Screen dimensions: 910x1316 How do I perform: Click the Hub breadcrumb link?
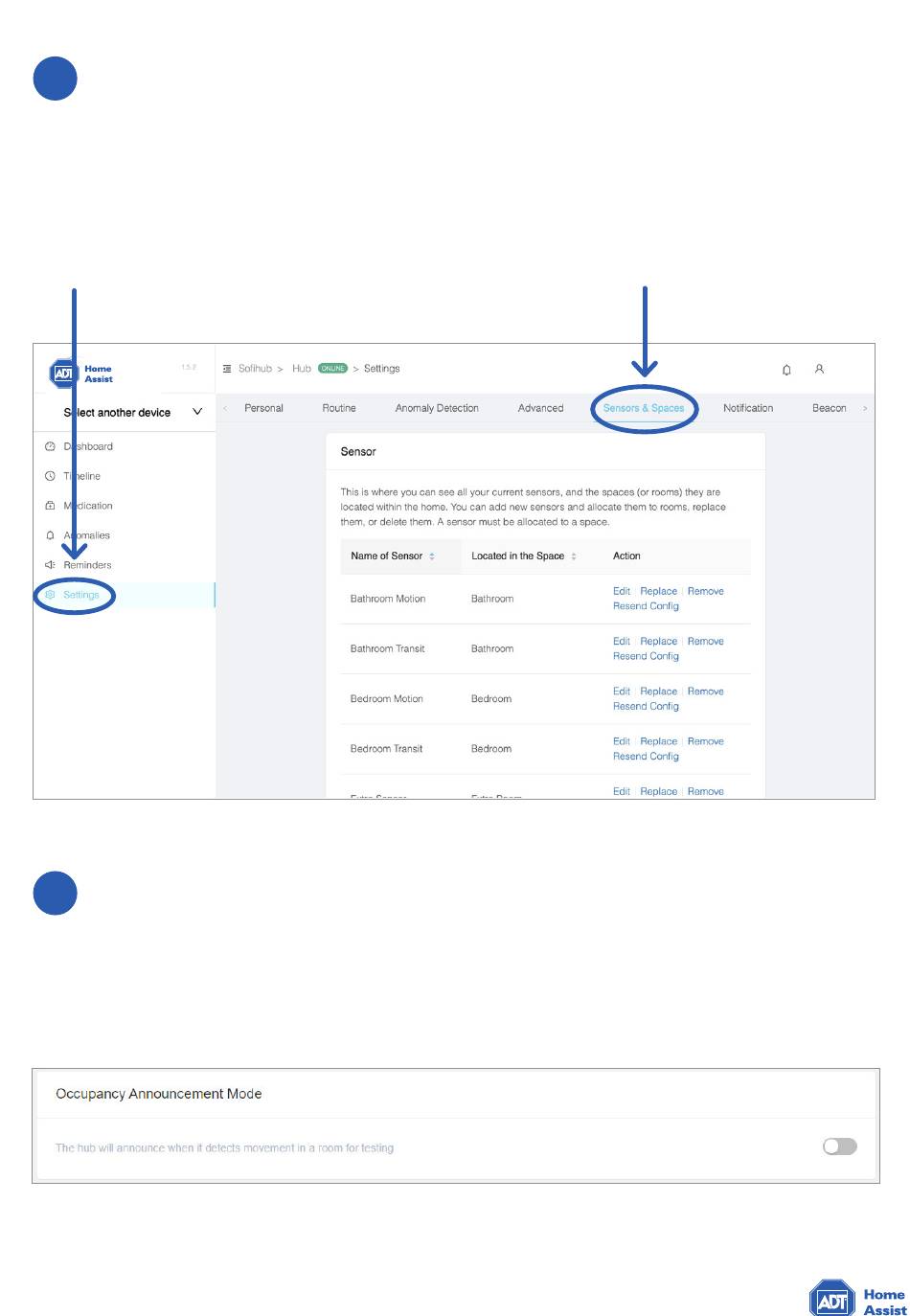(302, 369)
